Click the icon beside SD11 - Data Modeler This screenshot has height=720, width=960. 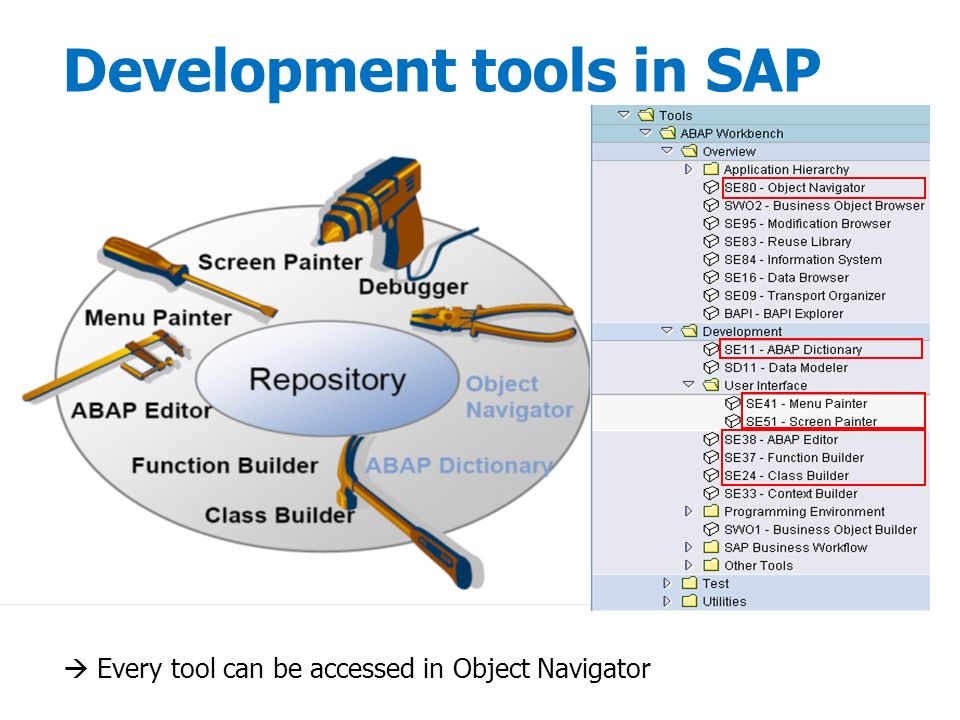click(x=711, y=367)
